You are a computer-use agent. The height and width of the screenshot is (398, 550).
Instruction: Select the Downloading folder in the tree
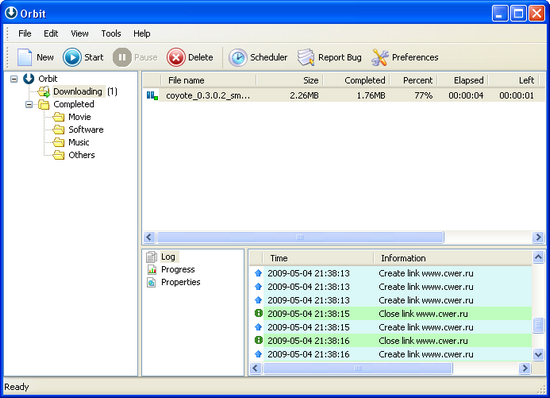[x=78, y=92]
